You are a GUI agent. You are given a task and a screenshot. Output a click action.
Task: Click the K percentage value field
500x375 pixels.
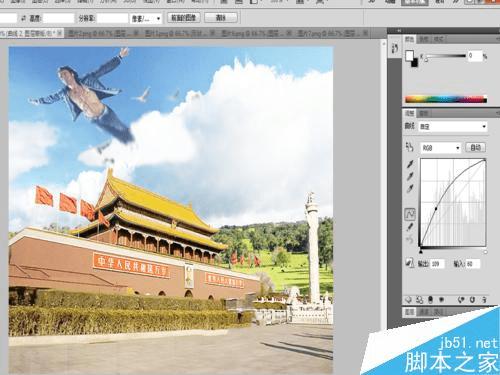474,56
